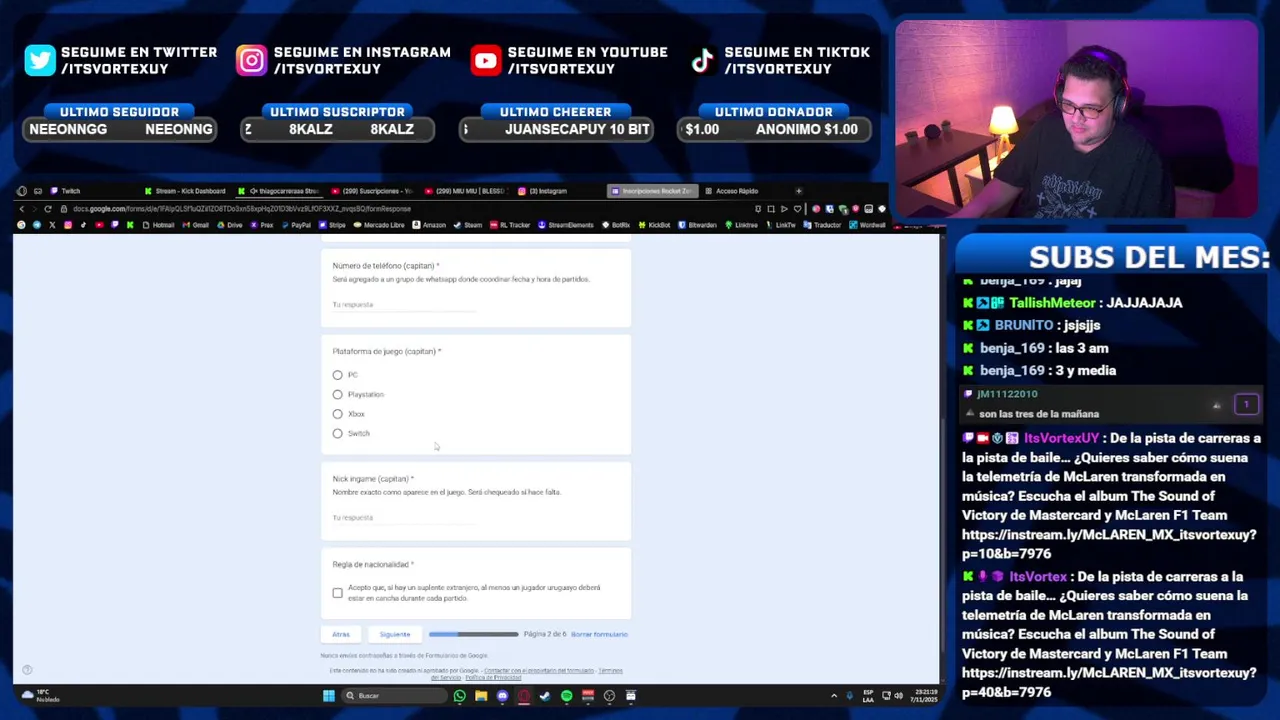Click the microphone icon in system tray

point(849,695)
